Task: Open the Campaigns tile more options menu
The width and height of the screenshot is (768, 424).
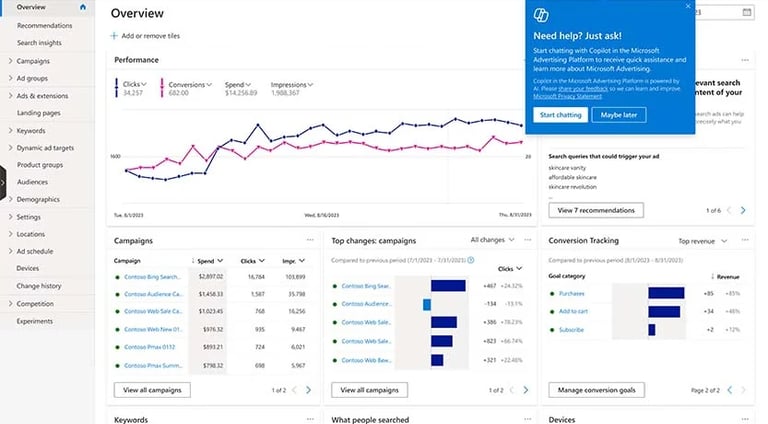Action: (310, 240)
